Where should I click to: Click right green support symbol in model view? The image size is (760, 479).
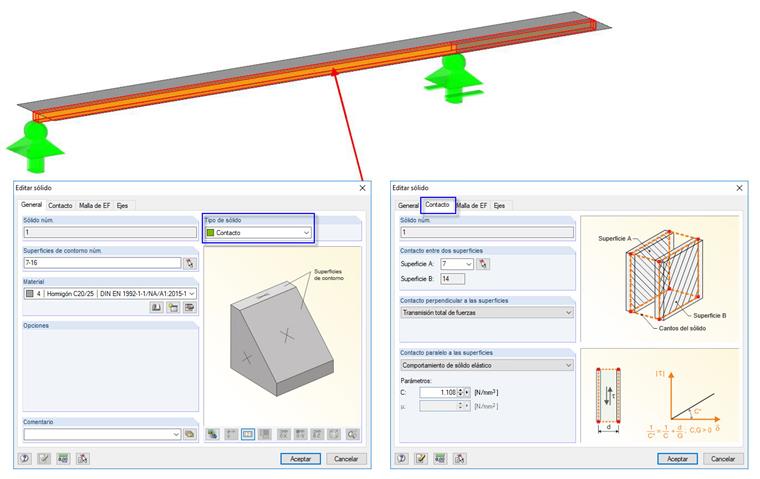[x=454, y=78]
